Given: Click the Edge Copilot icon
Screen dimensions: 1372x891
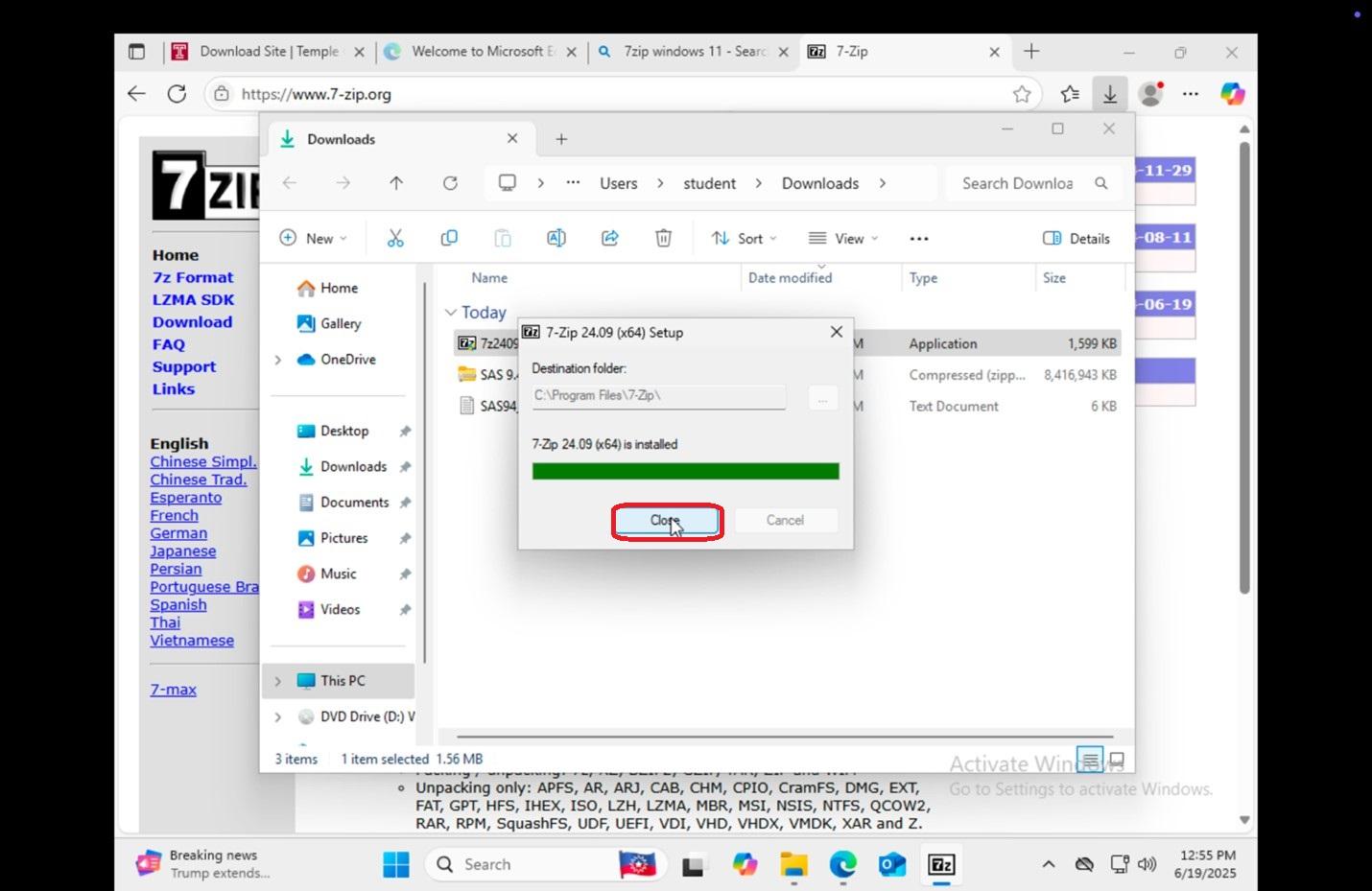Looking at the screenshot, I should coord(1233,94).
